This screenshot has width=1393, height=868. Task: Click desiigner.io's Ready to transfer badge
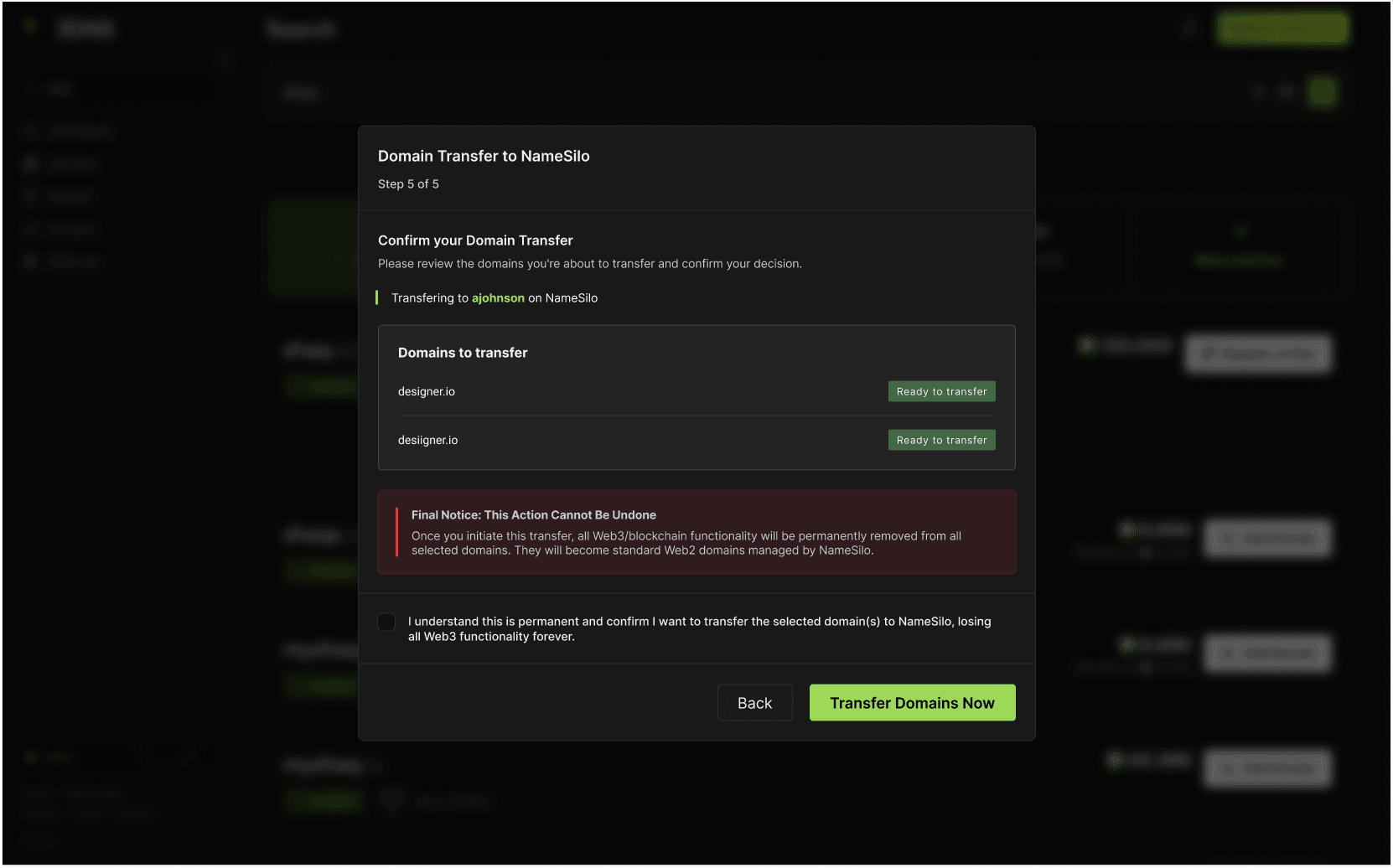coord(941,441)
